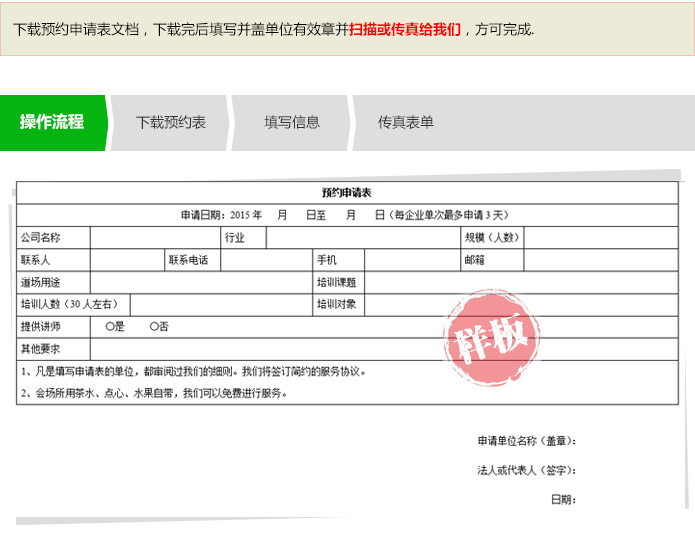Click the 预约申请表 form title
Viewport: 695px width, 540px height.
pos(346,192)
